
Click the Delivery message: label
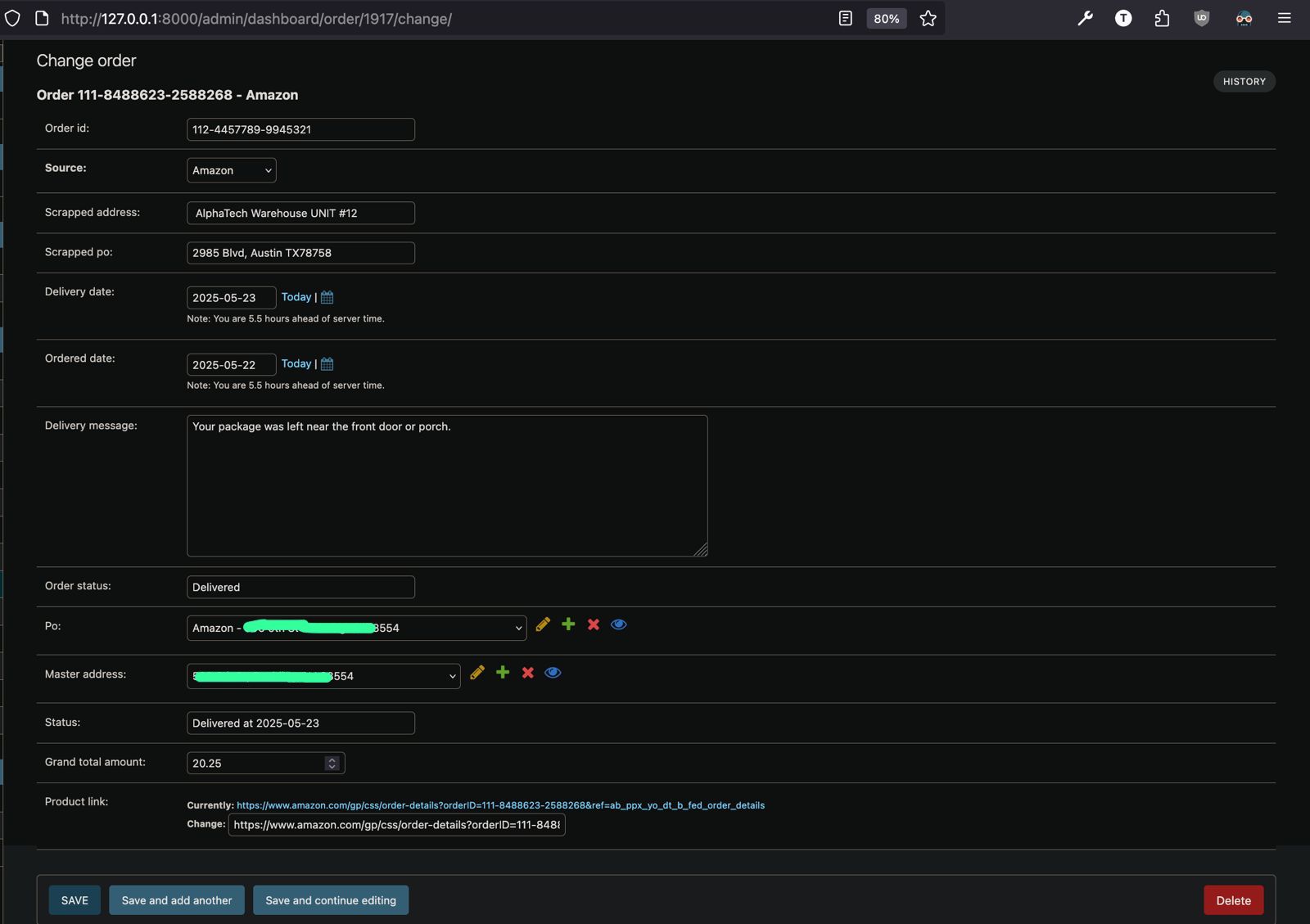91,426
